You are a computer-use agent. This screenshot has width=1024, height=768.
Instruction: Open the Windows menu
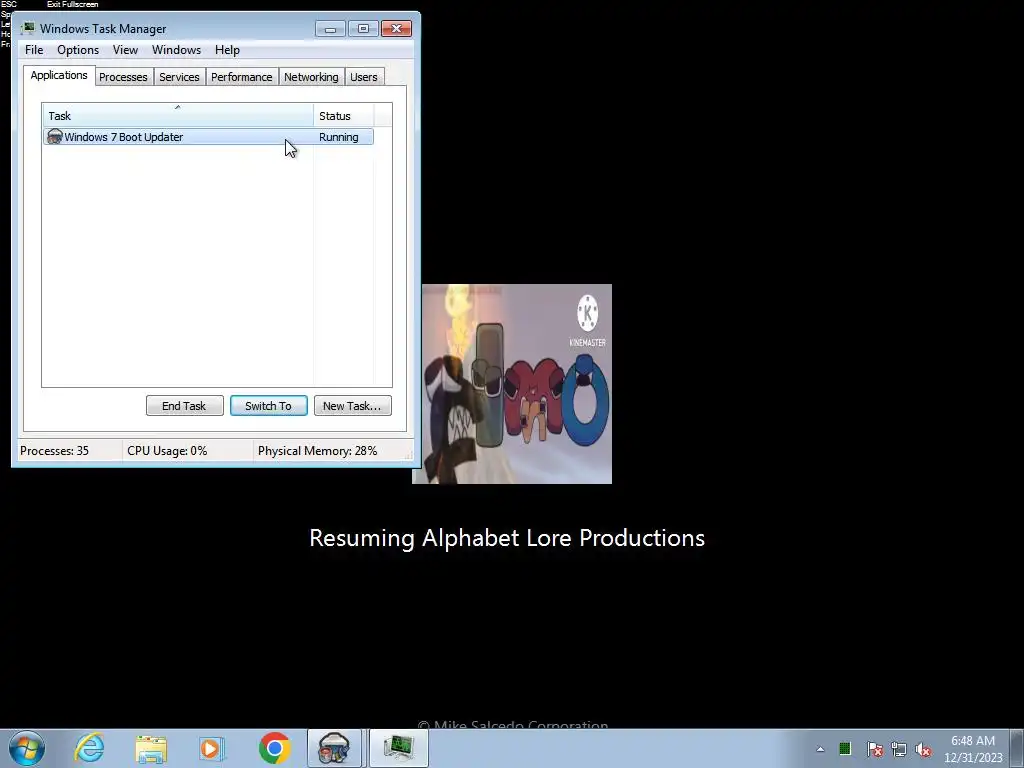click(x=176, y=50)
